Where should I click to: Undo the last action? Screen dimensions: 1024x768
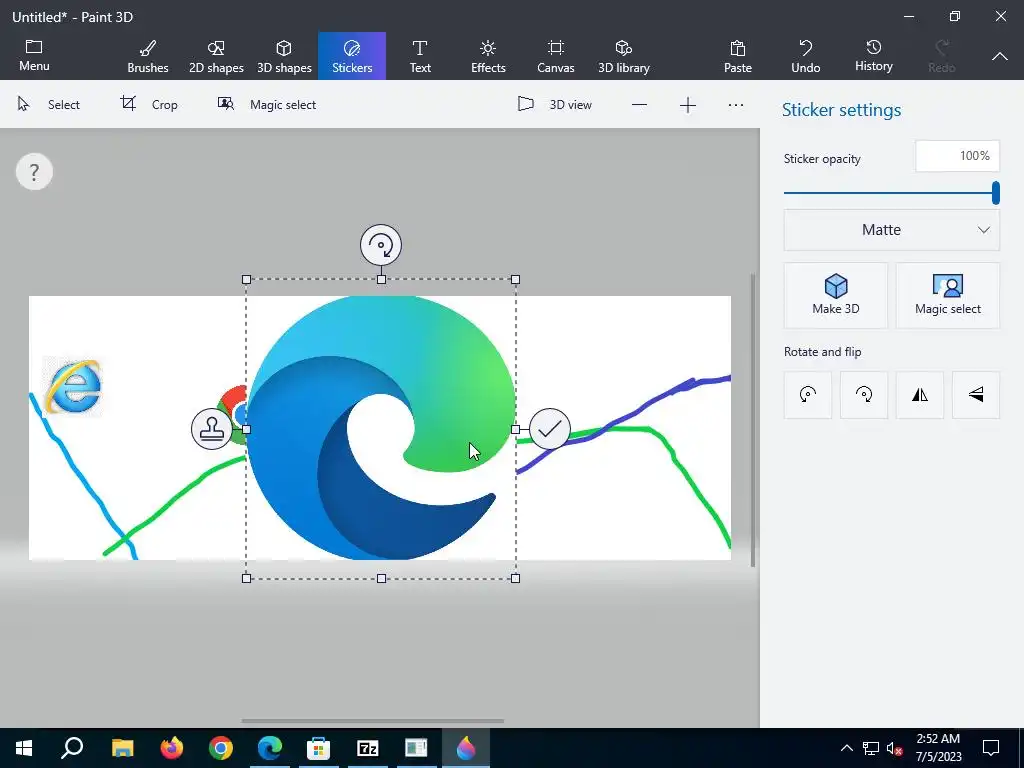click(806, 56)
